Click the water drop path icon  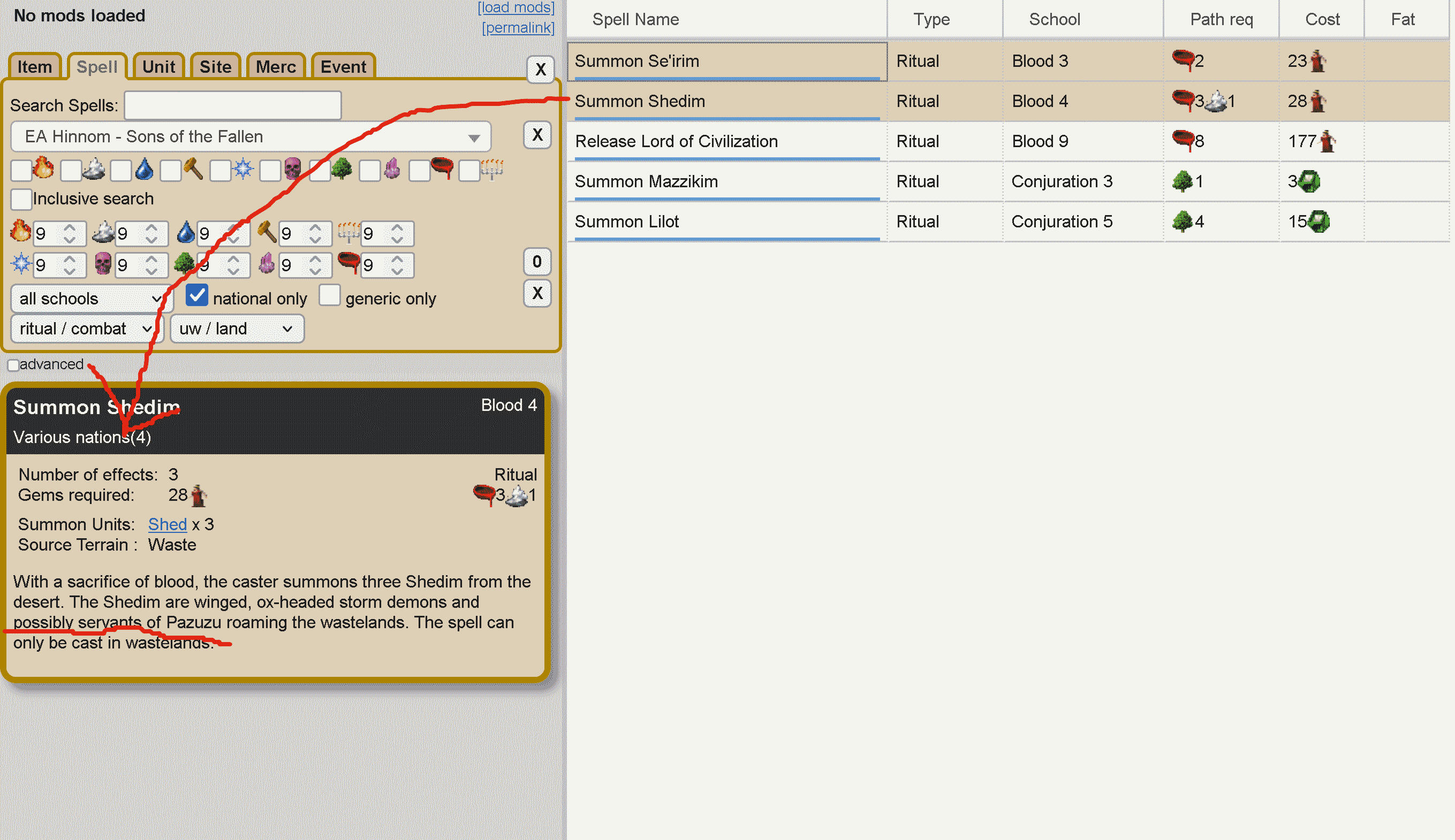(x=143, y=170)
